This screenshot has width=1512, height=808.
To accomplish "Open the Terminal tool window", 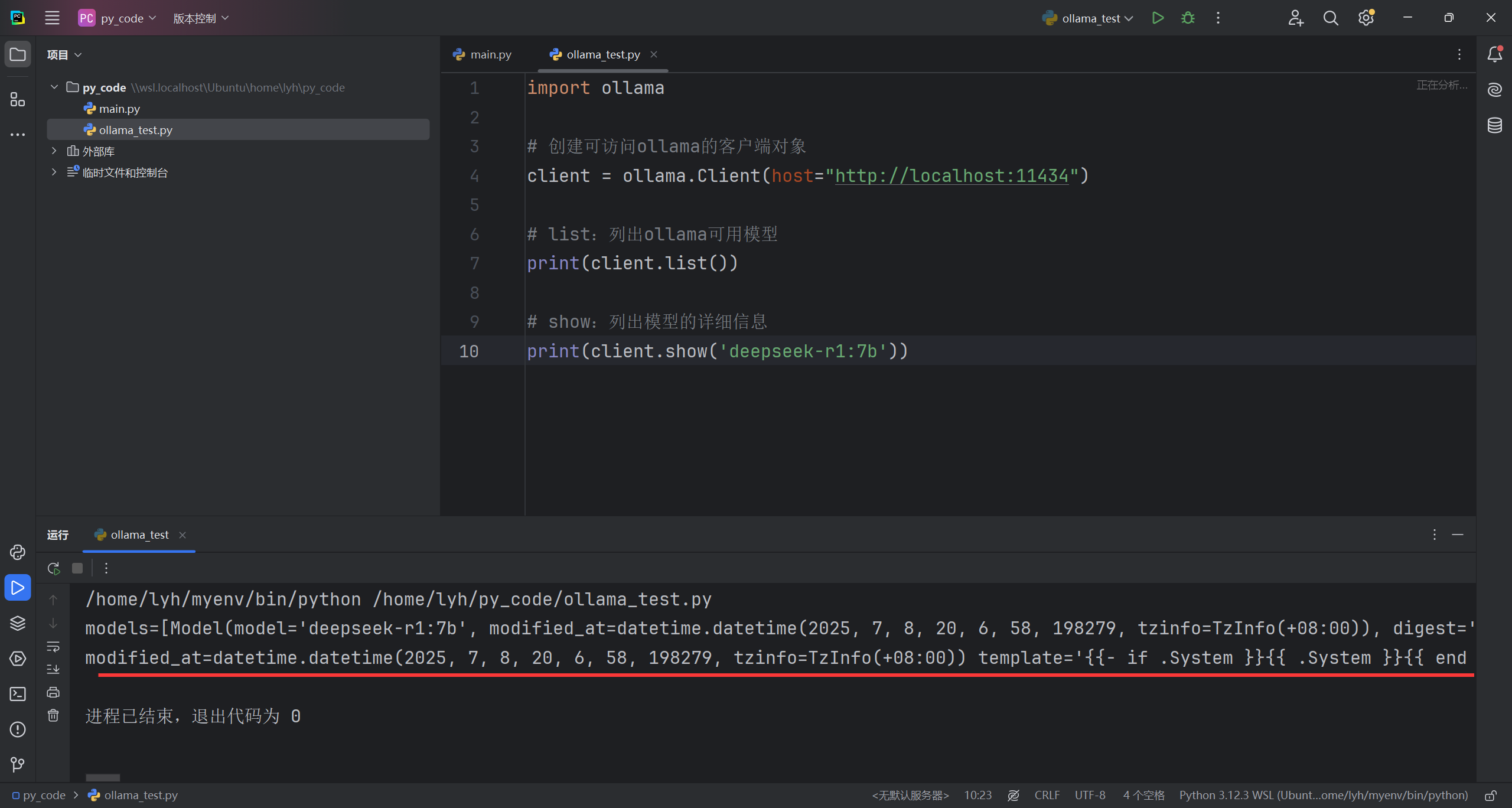I will (x=17, y=693).
